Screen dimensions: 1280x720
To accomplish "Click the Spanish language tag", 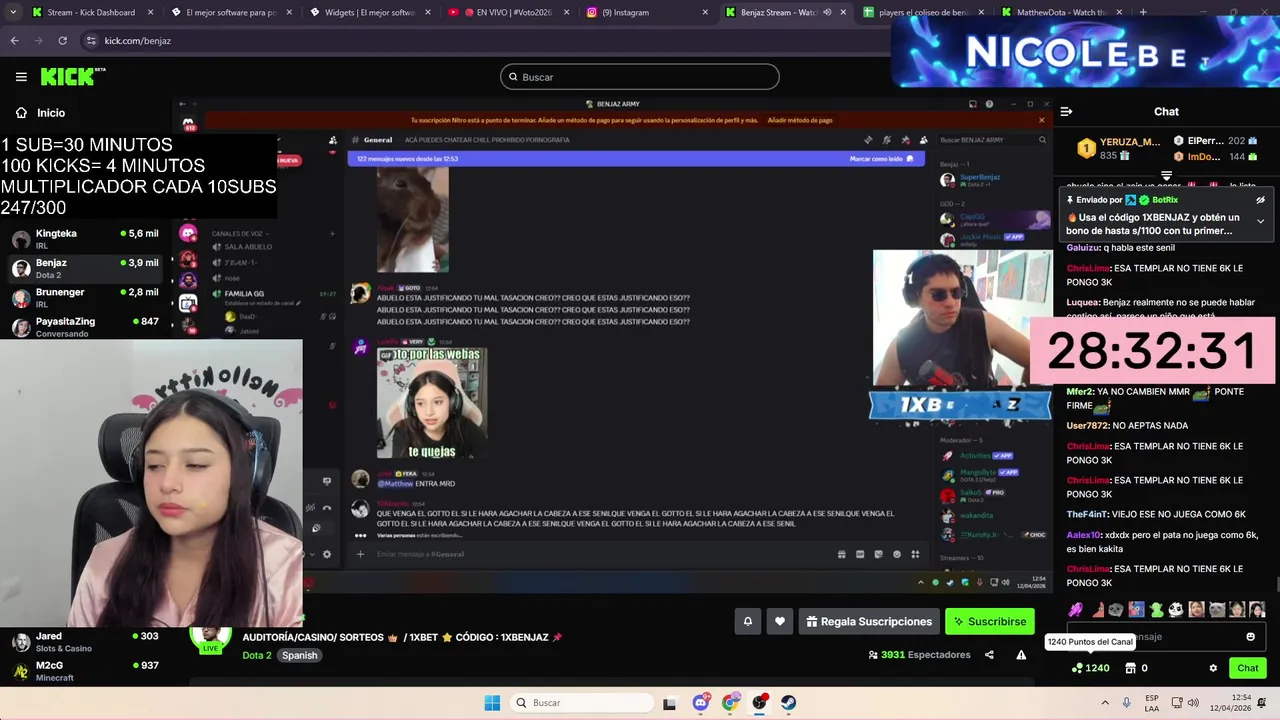I will pos(299,655).
